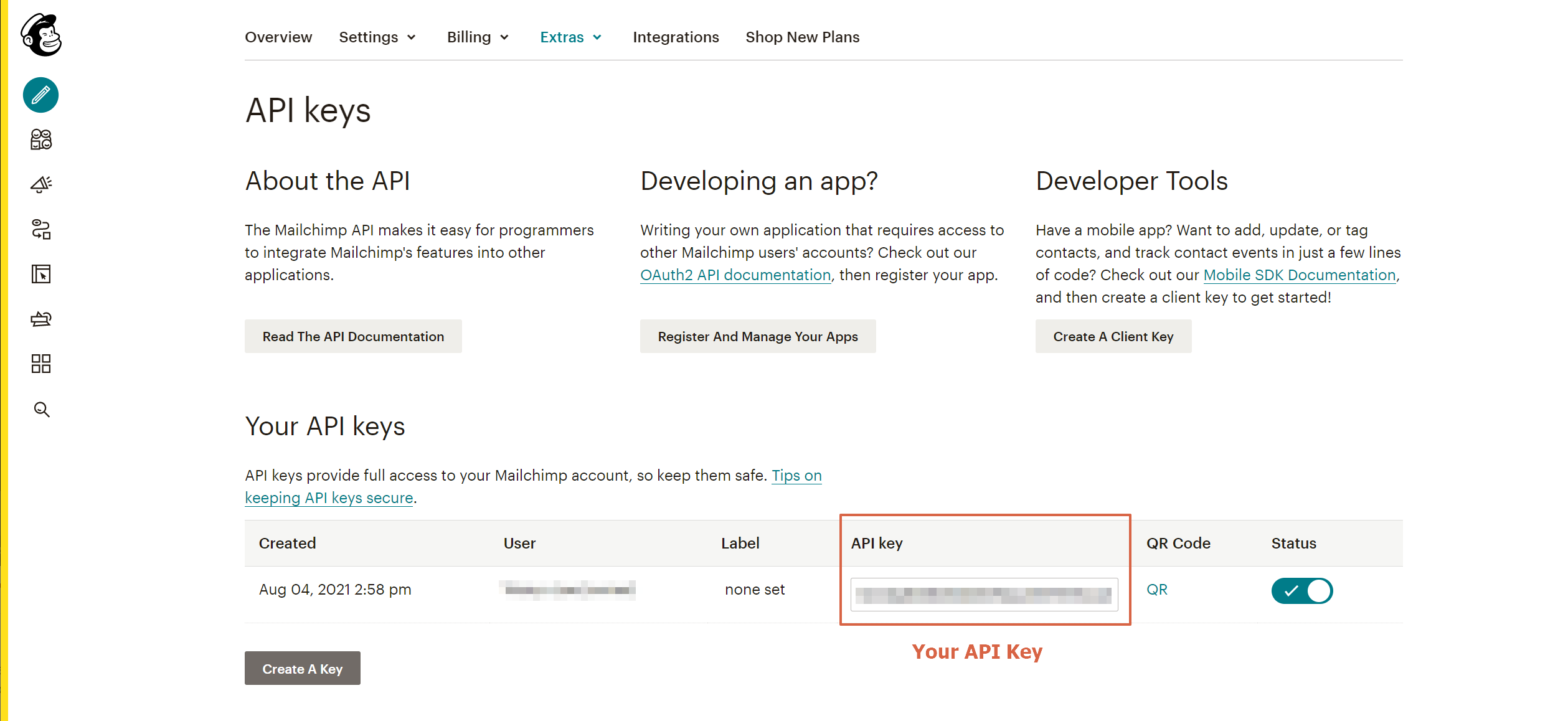
Task: Click the 'Aug 04, 2021 2:58 pm' cell
Action: click(335, 590)
